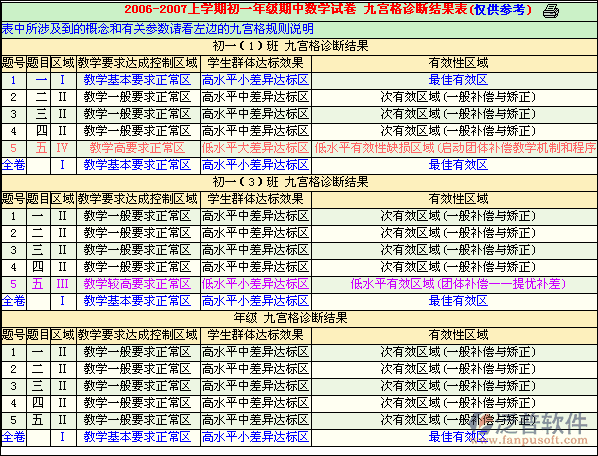Click the printer icon in the title bar
Screen dimensions: 598x456
point(551,11)
